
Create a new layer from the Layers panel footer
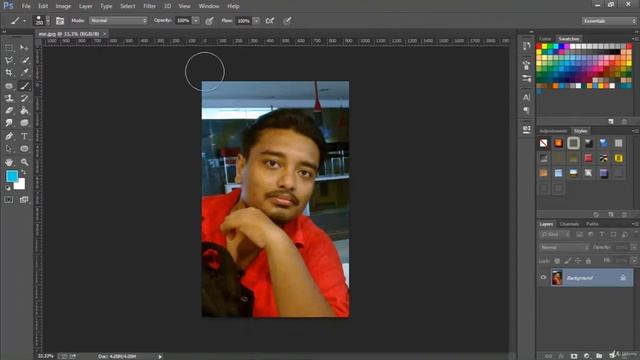point(612,356)
